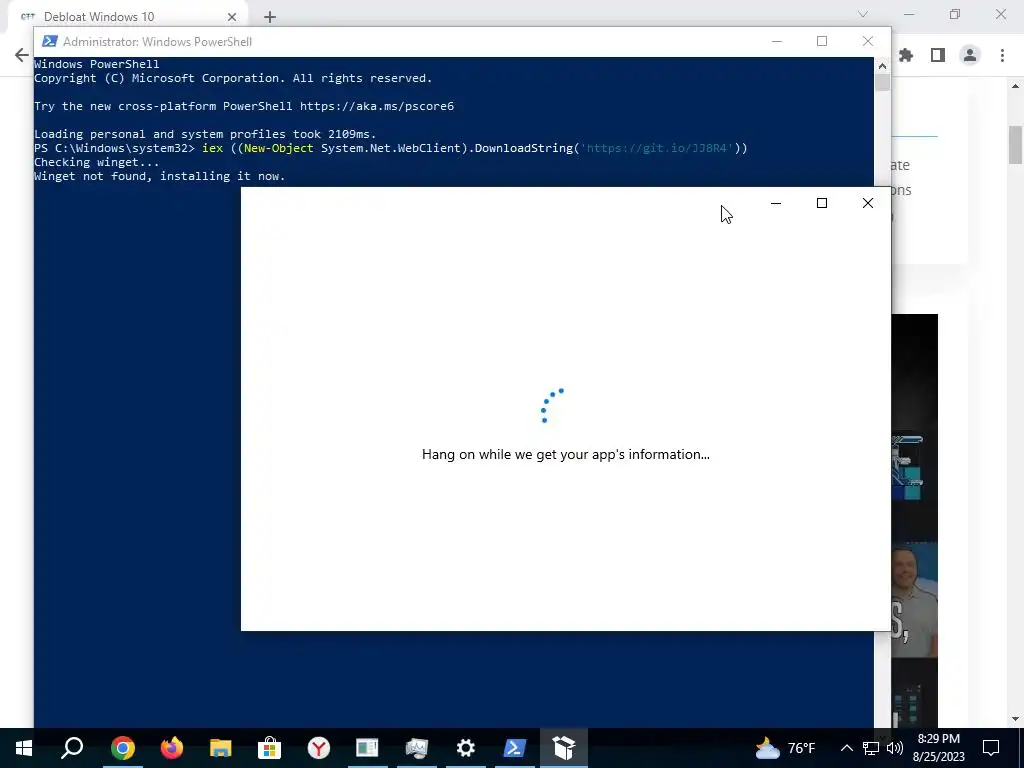Click the git.io URL in the command
The width and height of the screenshot is (1024, 768).
pos(658,148)
